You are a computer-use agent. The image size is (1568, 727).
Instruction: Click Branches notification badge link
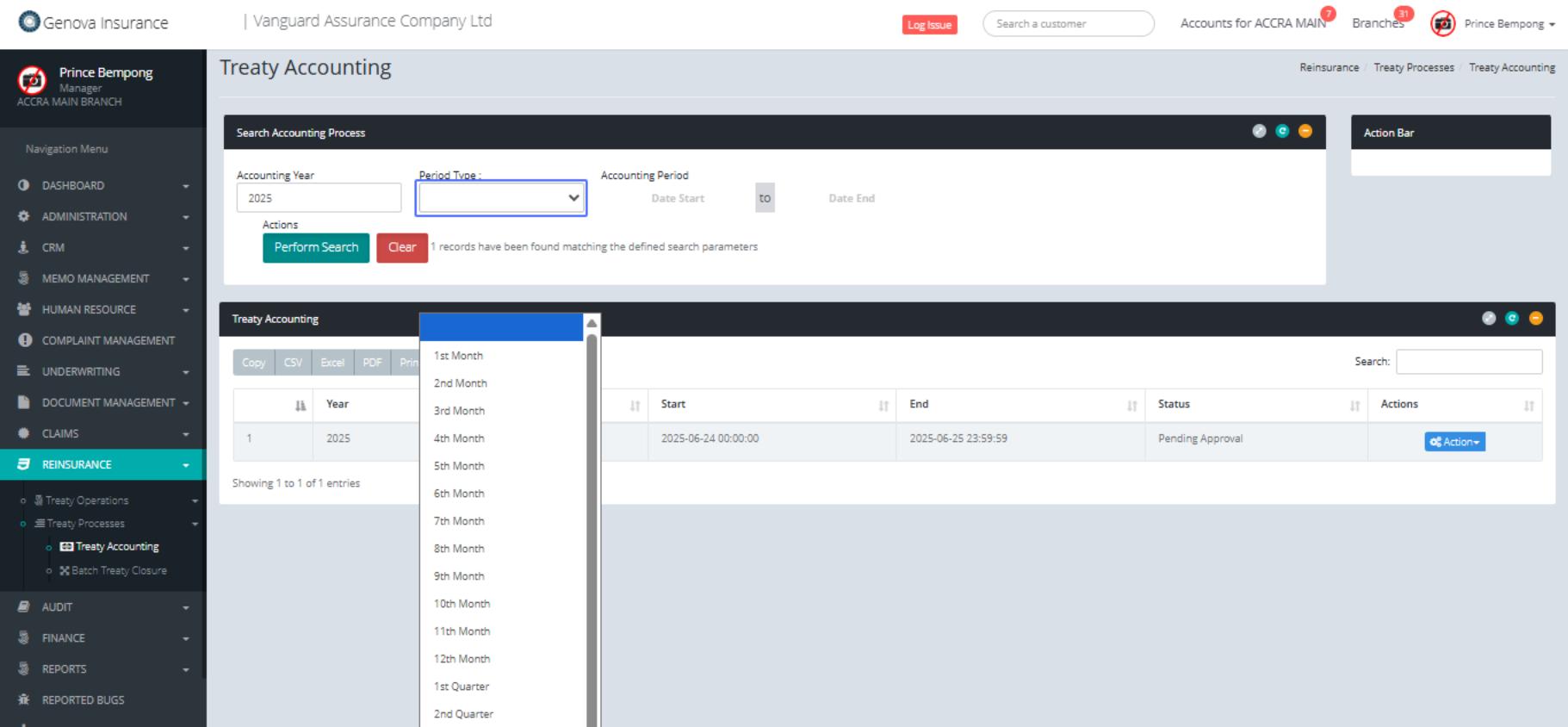(1378, 23)
